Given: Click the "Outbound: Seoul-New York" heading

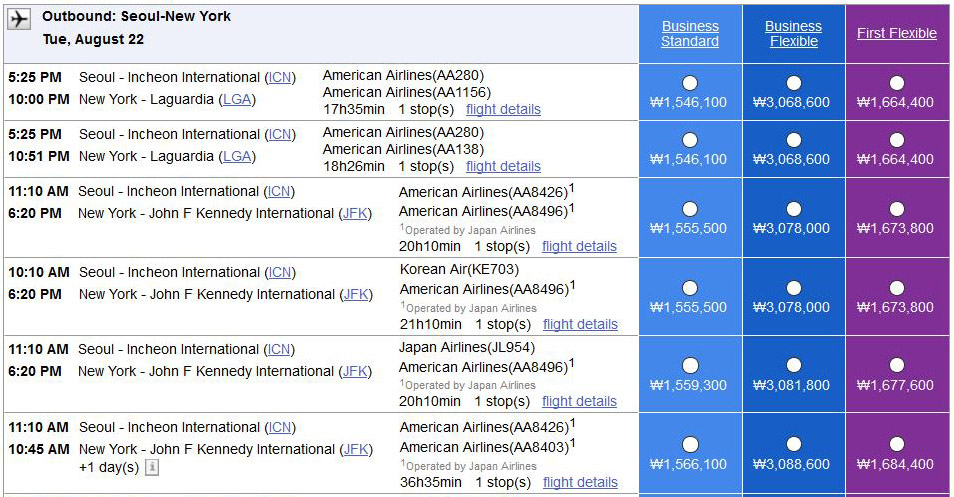Looking at the screenshot, I should [136, 16].
